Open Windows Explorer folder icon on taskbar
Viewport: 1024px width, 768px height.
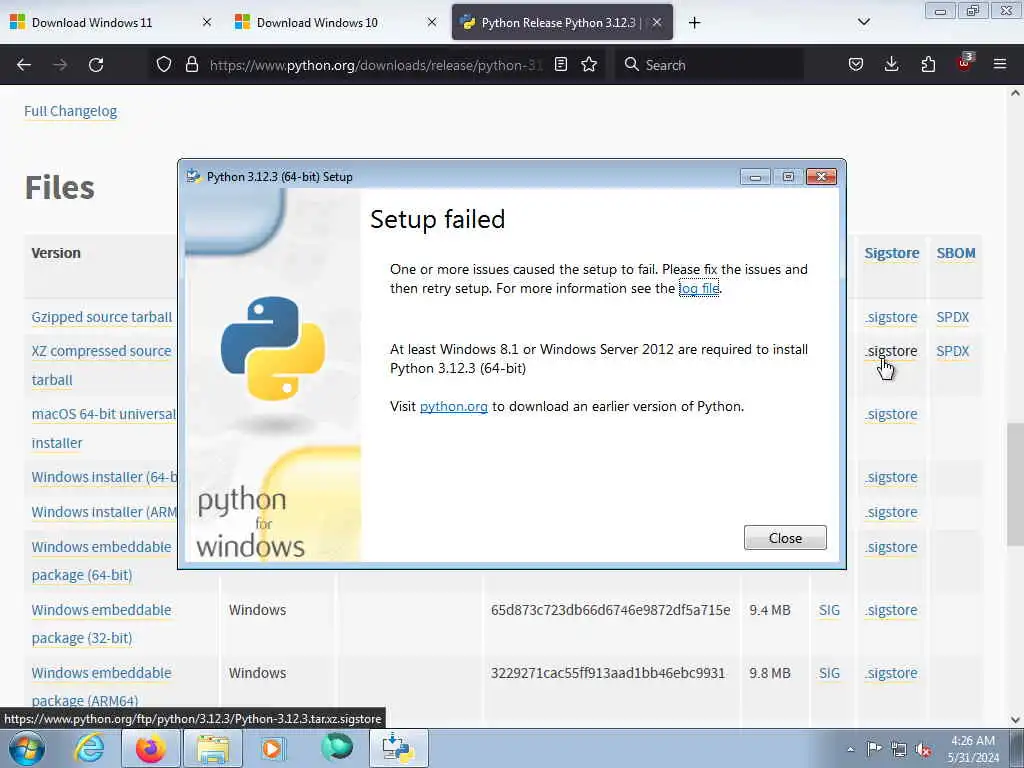tap(213, 748)
